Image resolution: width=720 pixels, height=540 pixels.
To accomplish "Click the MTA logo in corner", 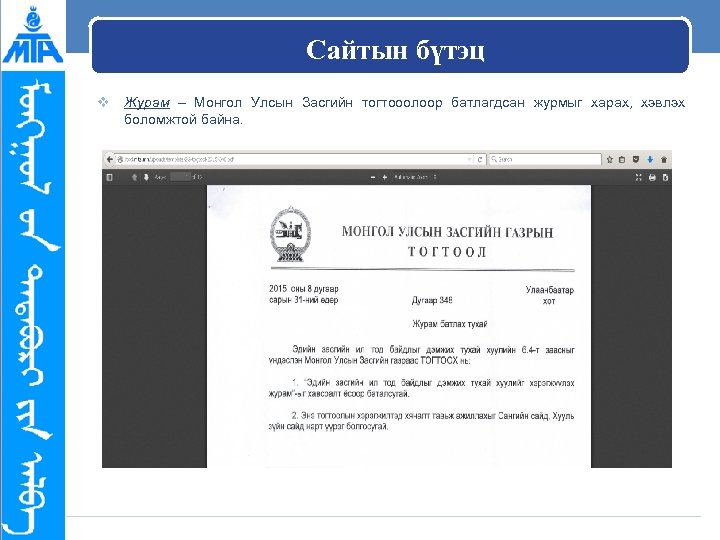I will (32, 34).
